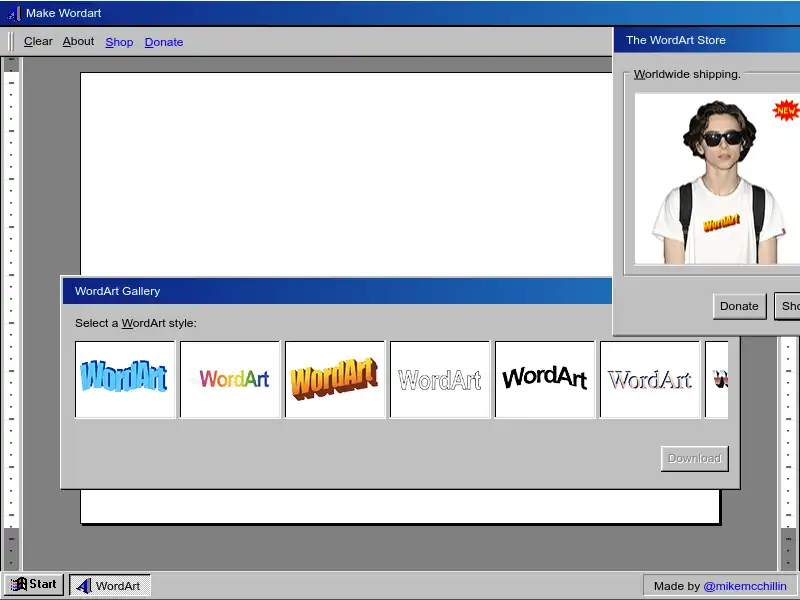Click the NEW starburst badge
This screenshot has width=800, height=600.
(786, 110)
